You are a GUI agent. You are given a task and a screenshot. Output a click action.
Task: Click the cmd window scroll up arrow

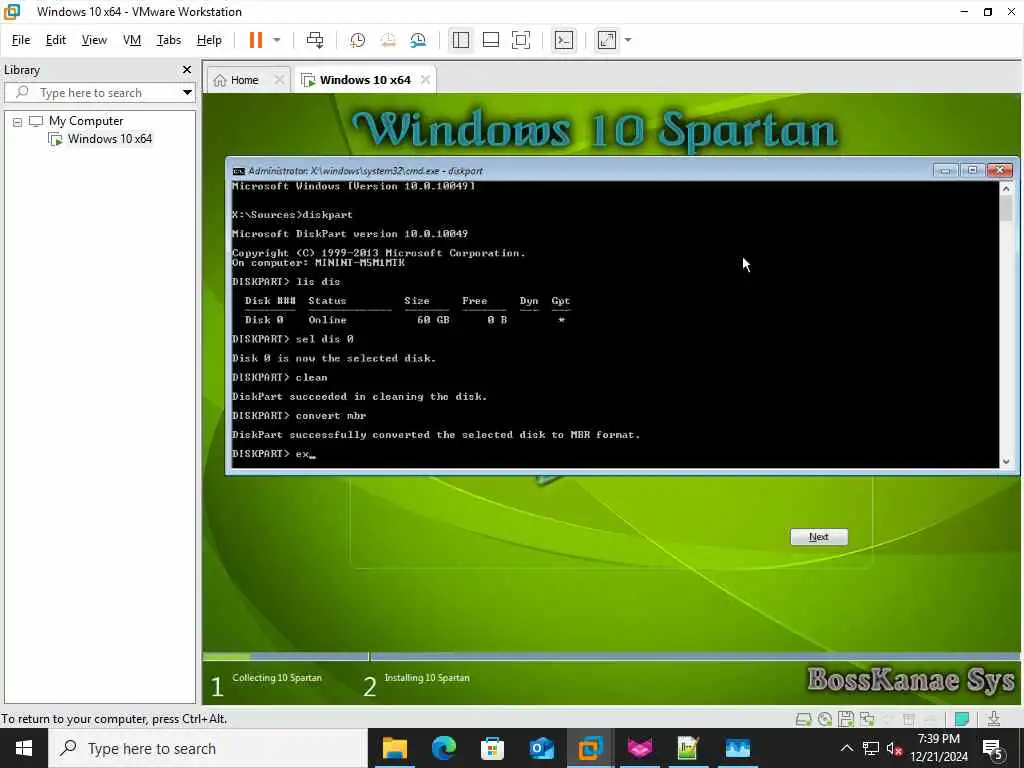click(x=1006, y=189)
